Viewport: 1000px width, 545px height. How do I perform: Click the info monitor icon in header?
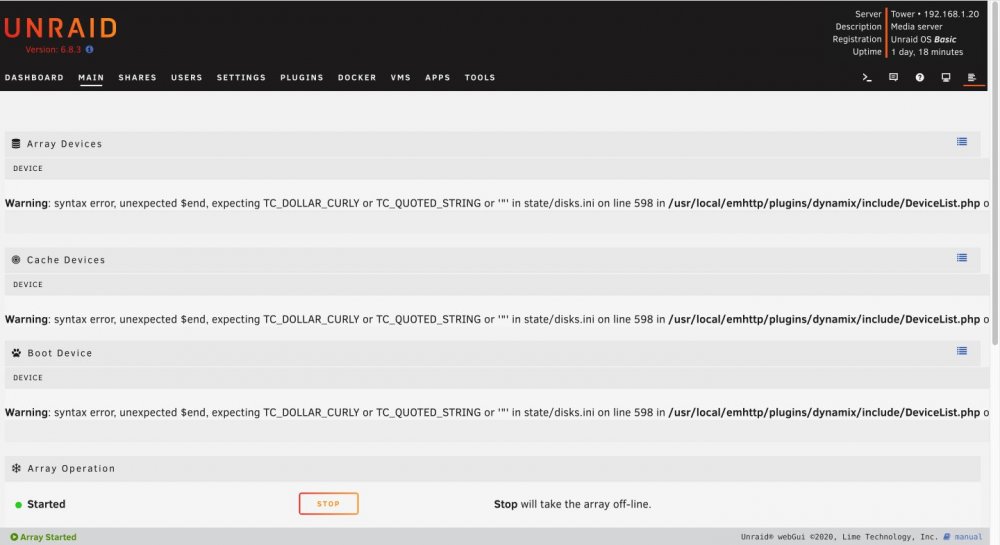coord(946,77)
